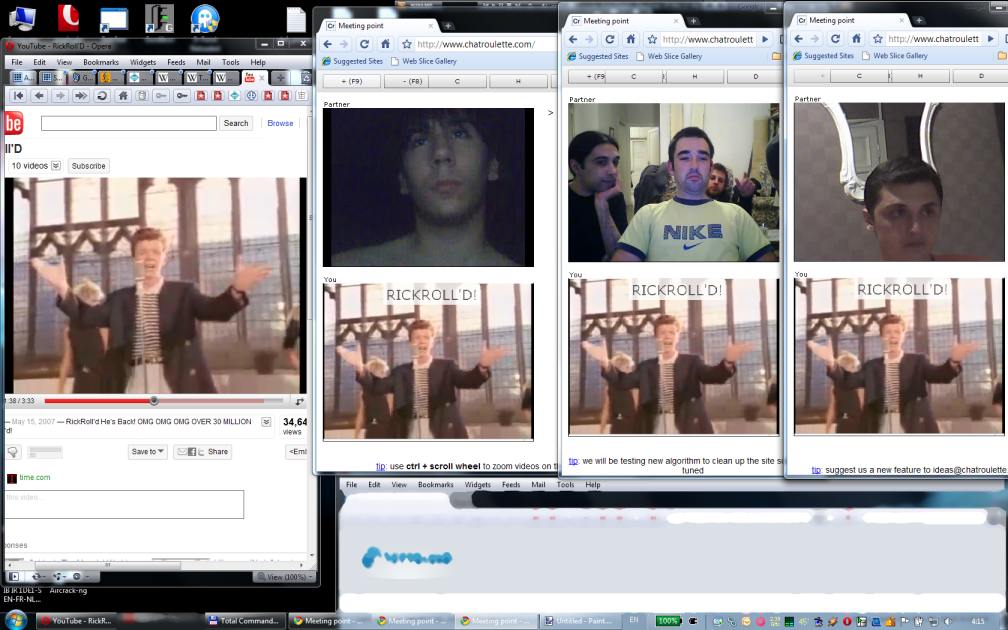The image size is (1008, 630).
Task: Open Opera's closed tabs trash icon
Action: 305,78
